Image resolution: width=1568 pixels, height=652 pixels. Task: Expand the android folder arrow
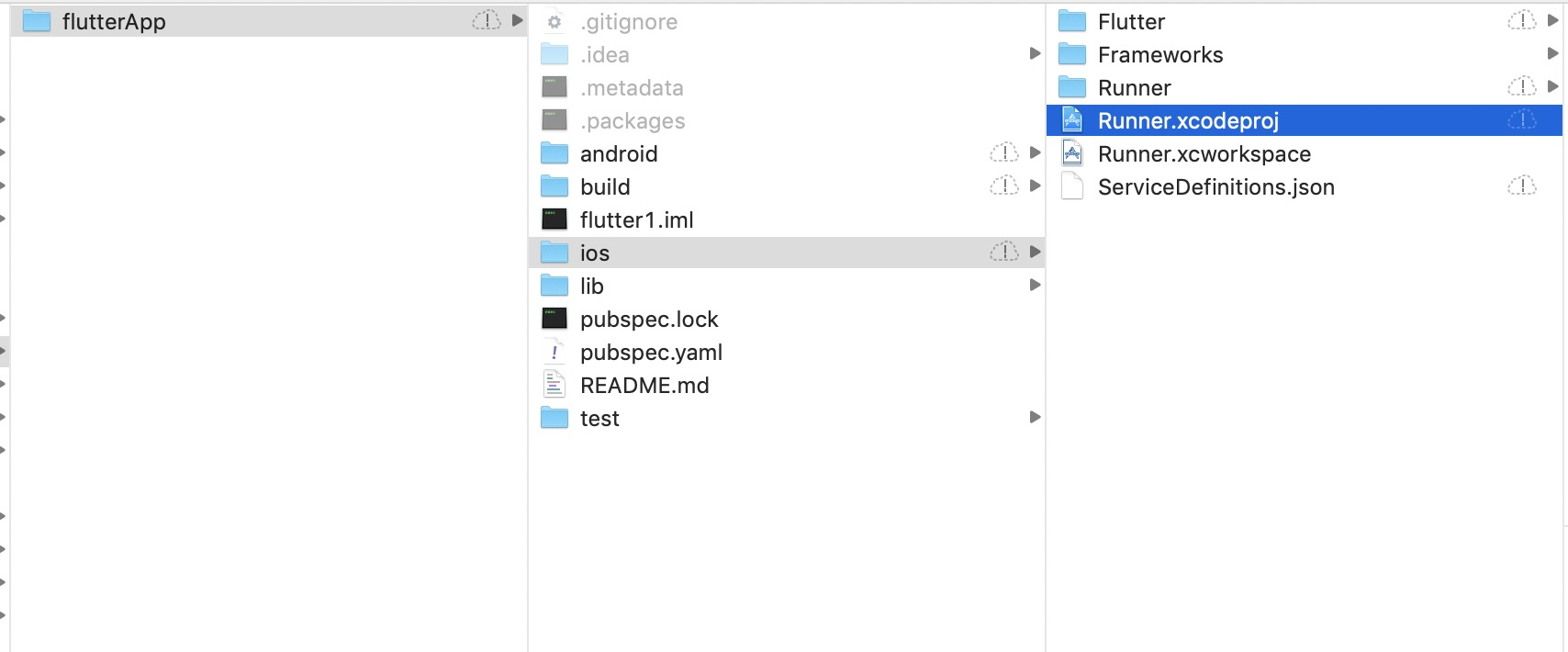coord(1035,152)
